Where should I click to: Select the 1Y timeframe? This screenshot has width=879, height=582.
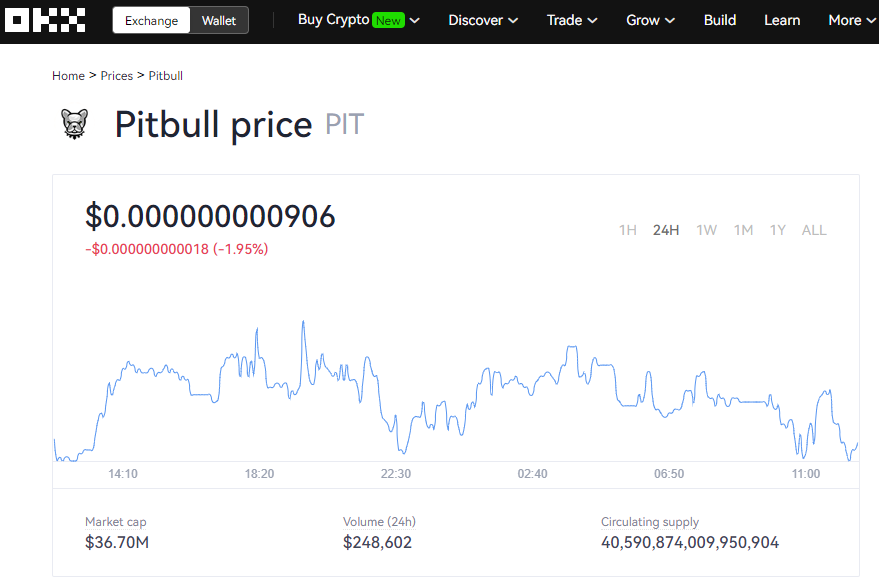(x=778, y=230)
